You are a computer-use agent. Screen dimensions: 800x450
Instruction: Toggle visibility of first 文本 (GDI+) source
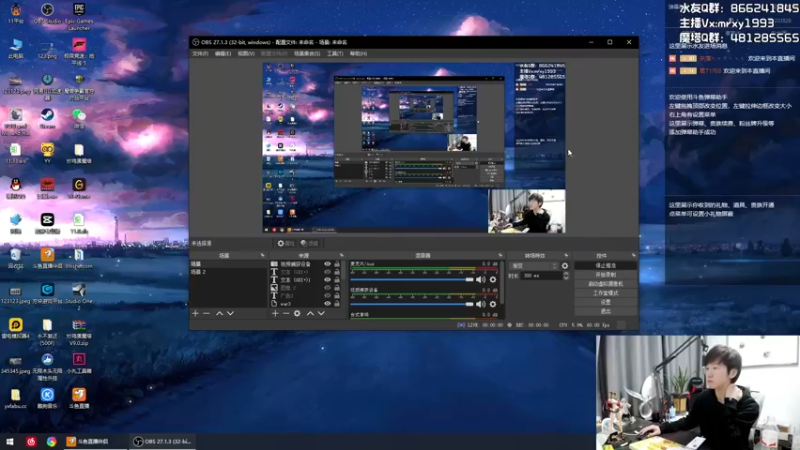tap(328, 272)
